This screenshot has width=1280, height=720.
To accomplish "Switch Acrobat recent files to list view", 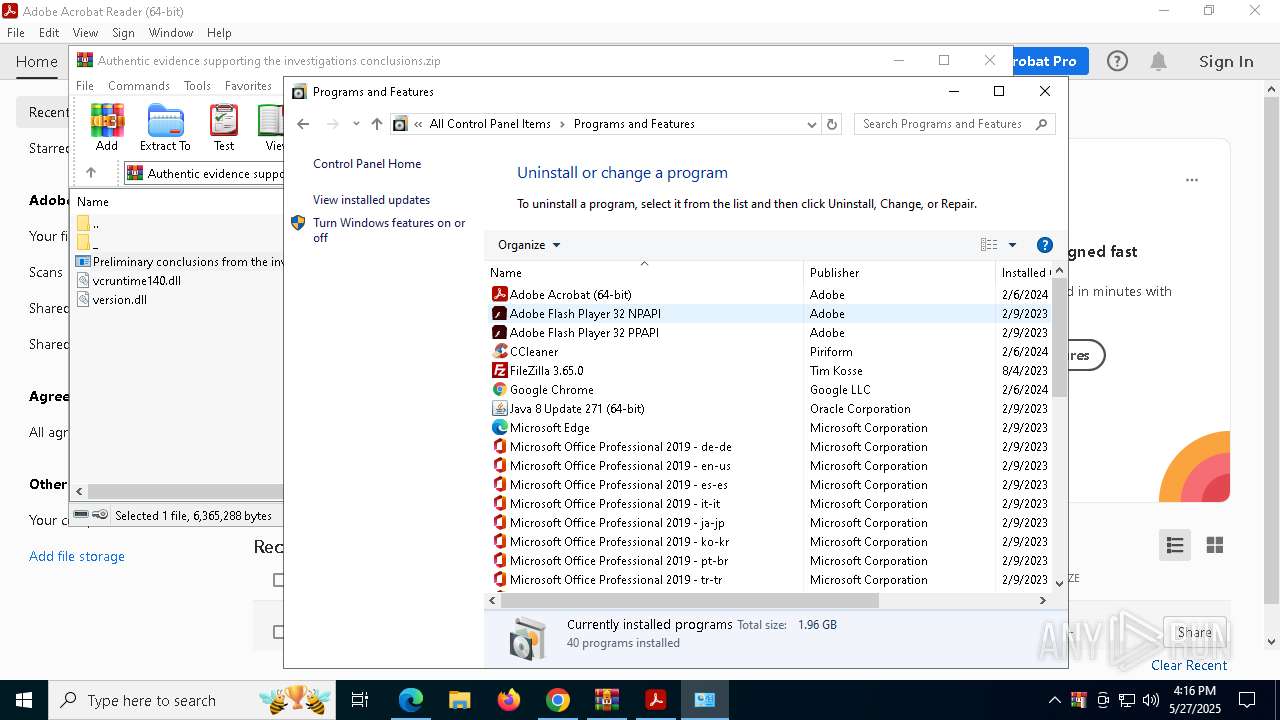I will point(1175,545).
